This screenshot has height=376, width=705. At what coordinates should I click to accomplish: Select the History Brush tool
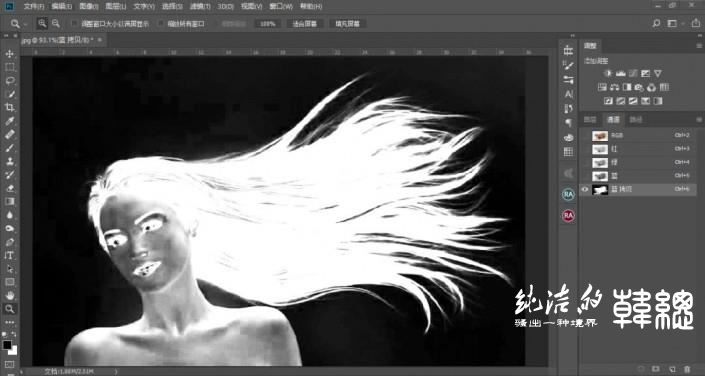pyautogui.click(x=9, y=175)
